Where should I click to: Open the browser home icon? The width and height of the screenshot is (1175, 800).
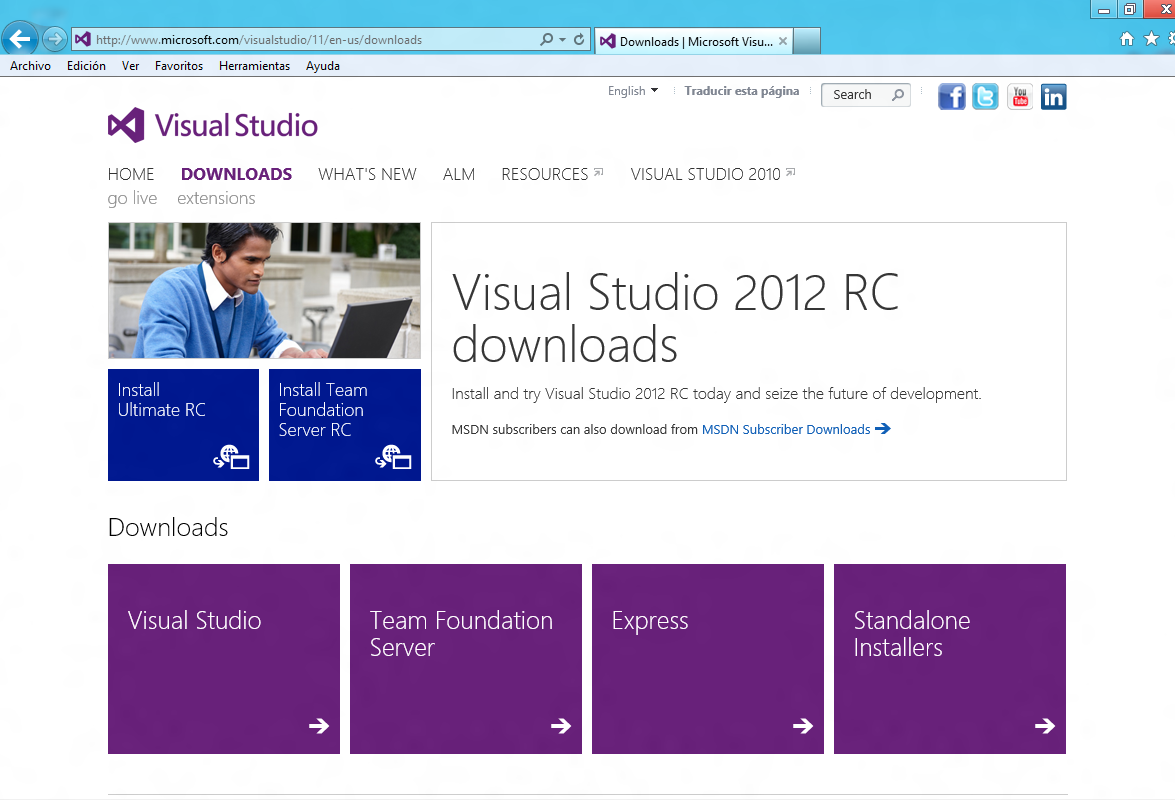click(x=1127, y=39)
